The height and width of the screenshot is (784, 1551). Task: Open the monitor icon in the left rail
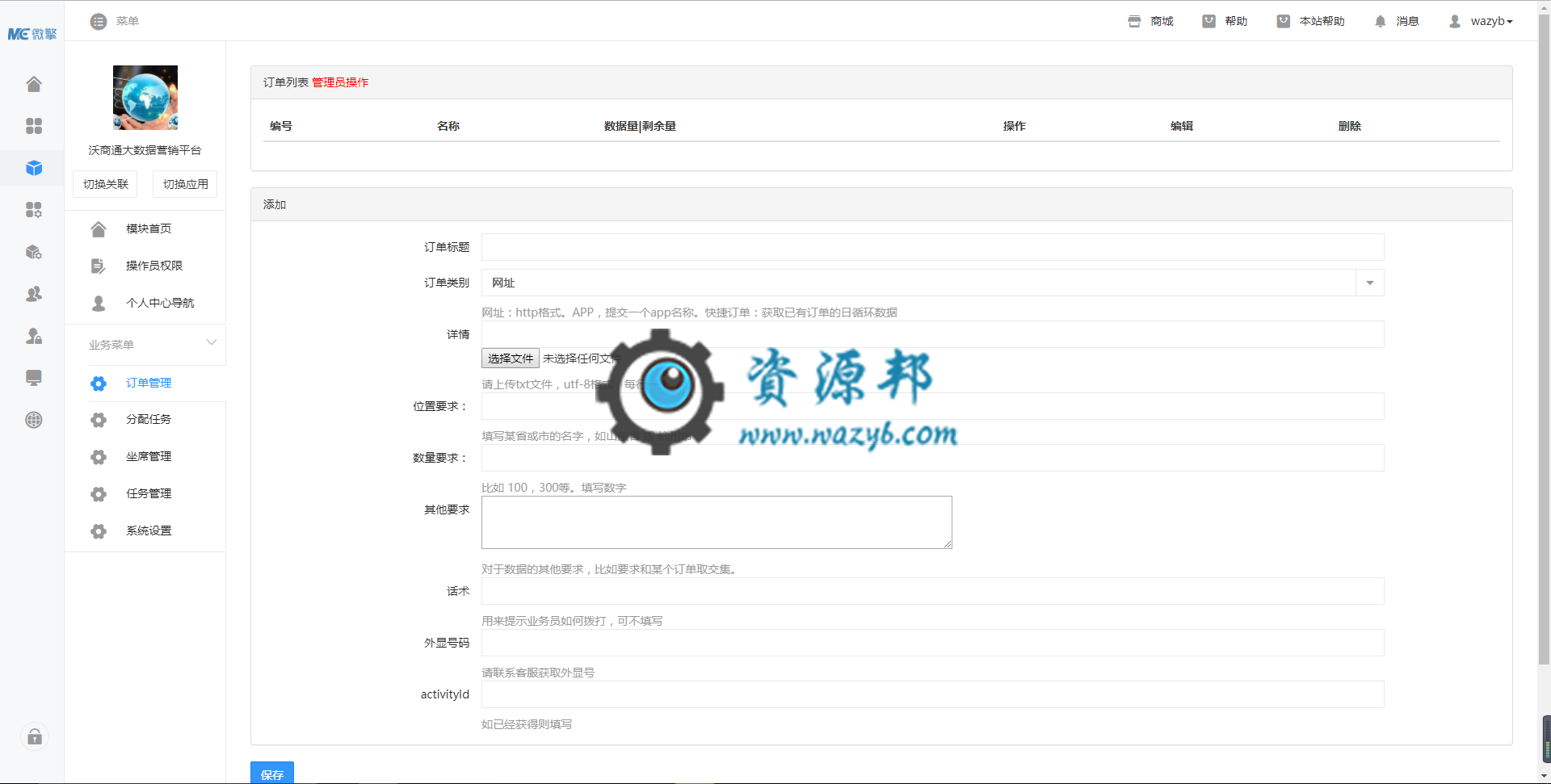pos(34,378)
